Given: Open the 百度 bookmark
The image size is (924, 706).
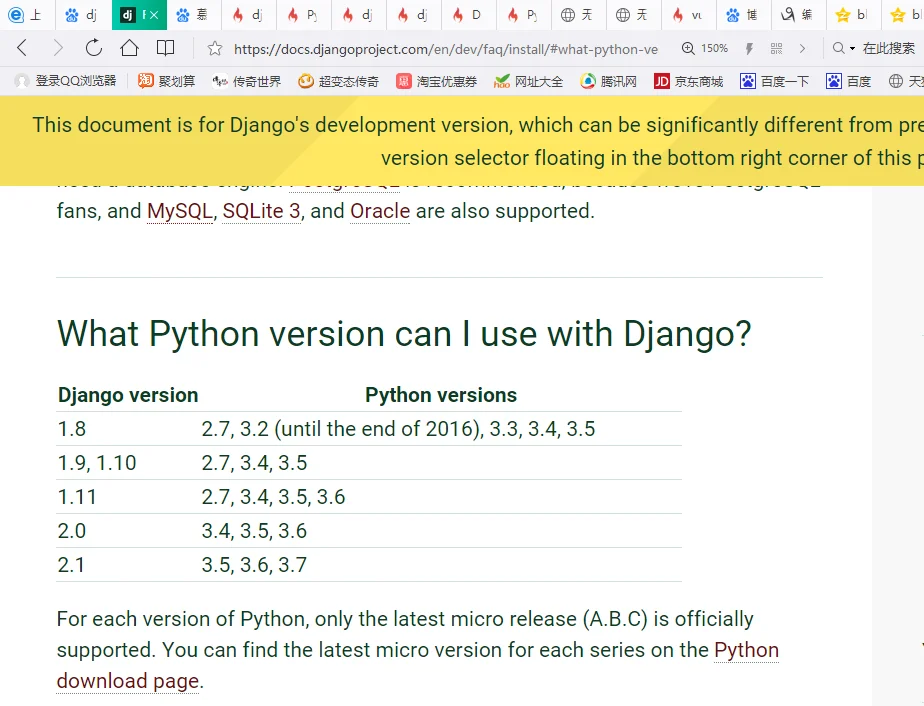Looking at the screenshot, I should coord(849,81).
